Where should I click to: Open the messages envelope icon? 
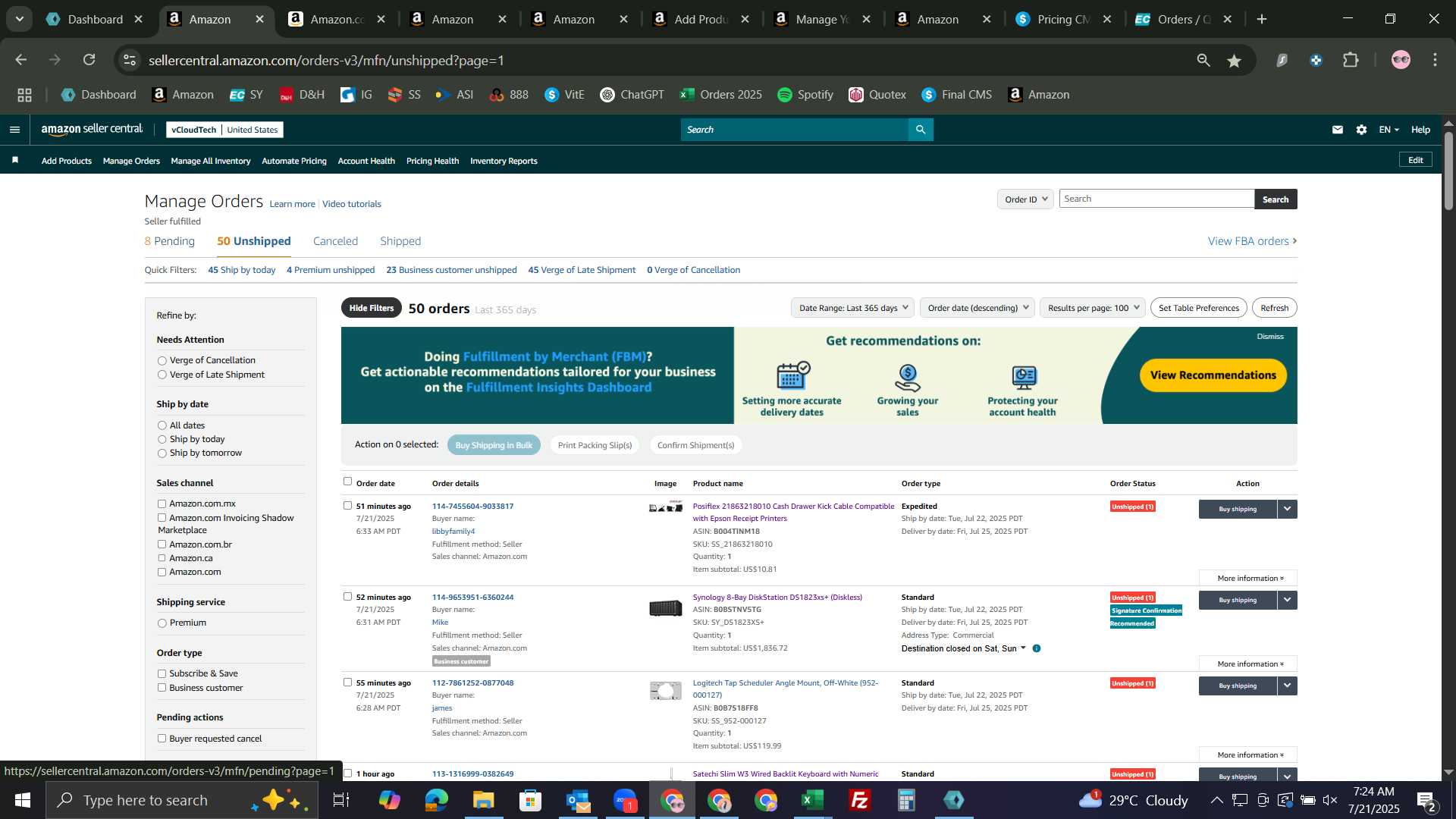(x=1338, y=130)
